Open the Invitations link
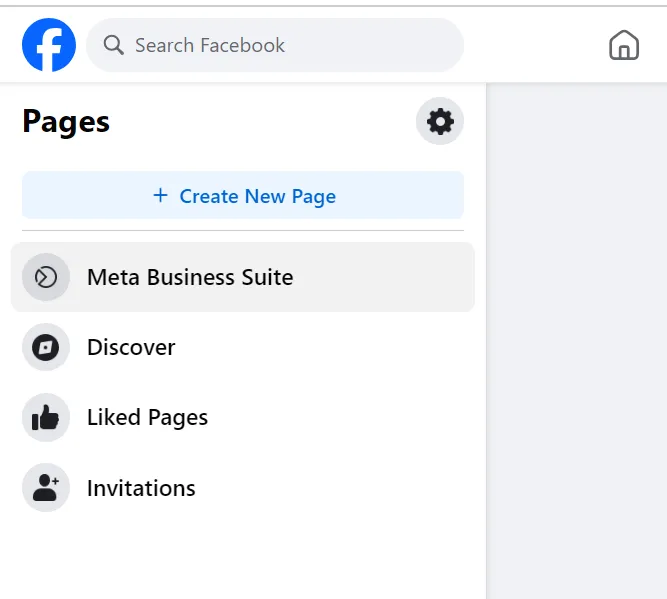 point(141,488)
